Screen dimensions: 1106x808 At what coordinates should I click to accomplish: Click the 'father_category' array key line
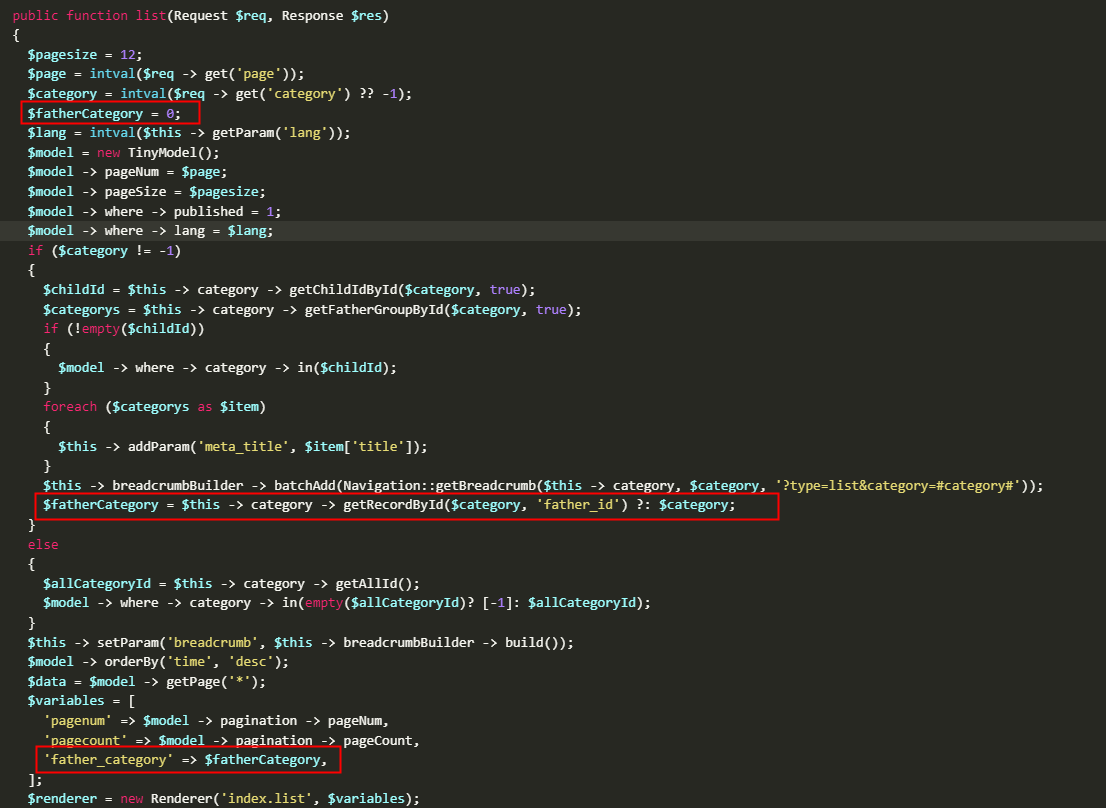186,760
